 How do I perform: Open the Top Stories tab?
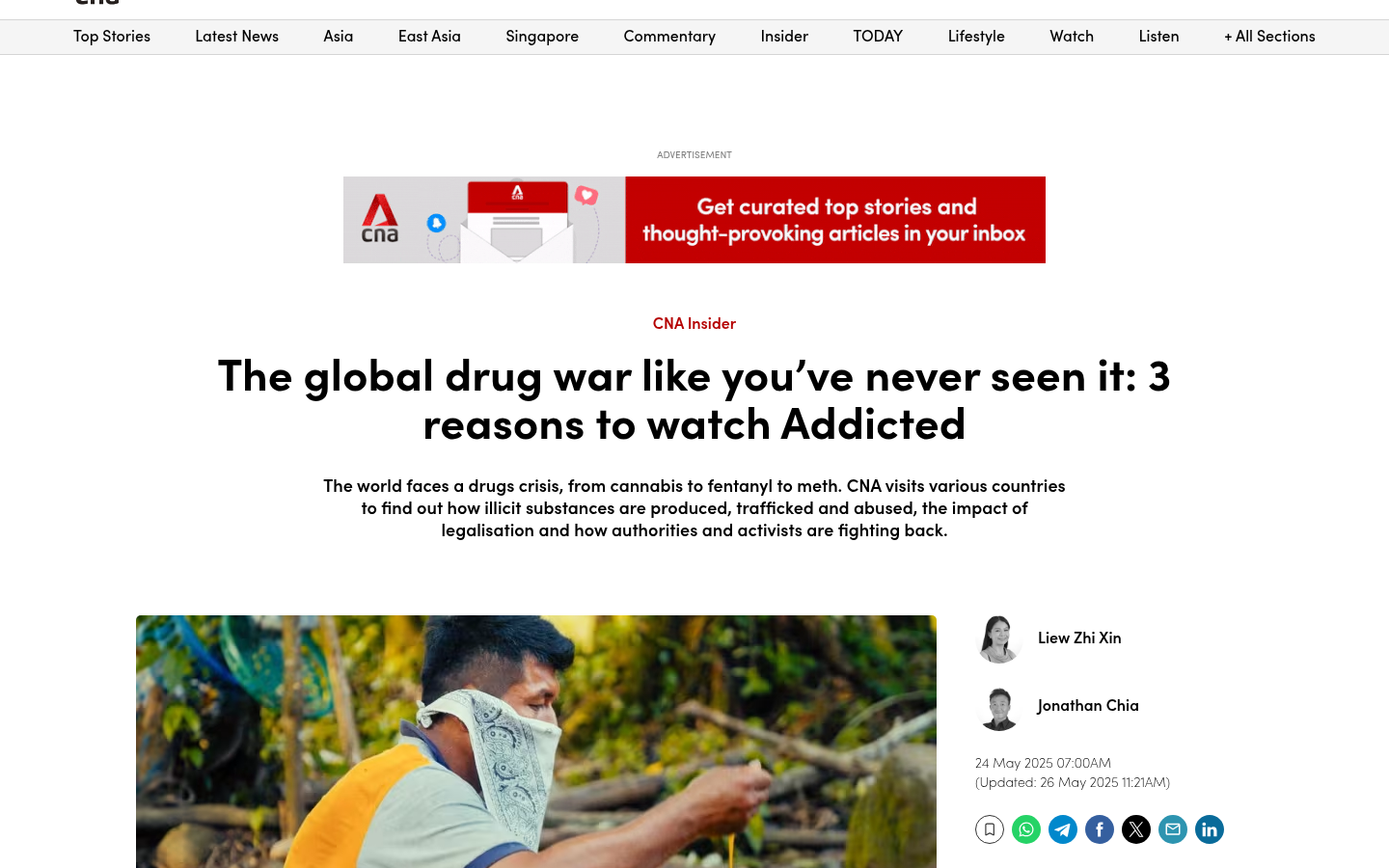coord(112,37)
